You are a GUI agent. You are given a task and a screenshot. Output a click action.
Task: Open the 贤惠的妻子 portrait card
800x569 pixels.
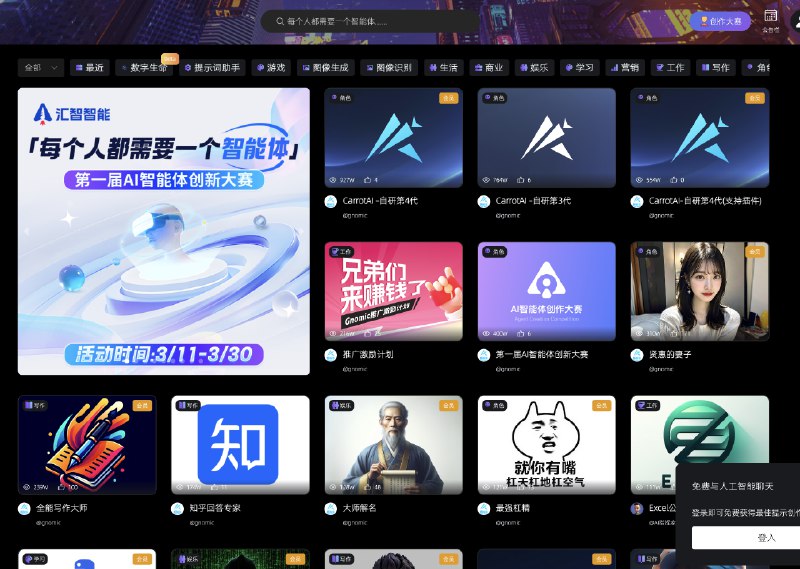pyautogui.click(x=699, y=291)
